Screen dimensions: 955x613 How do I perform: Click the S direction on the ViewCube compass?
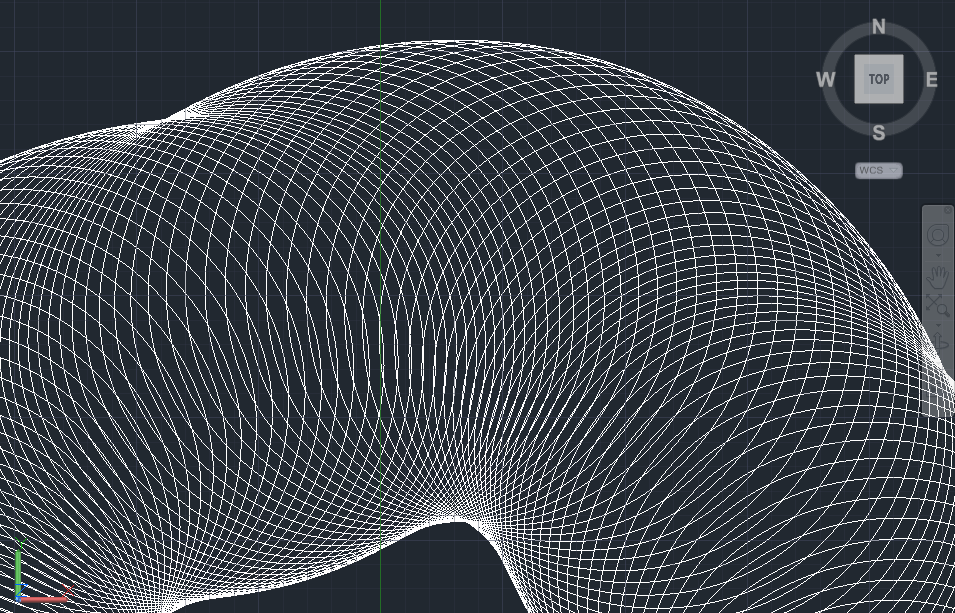[878, 133]
